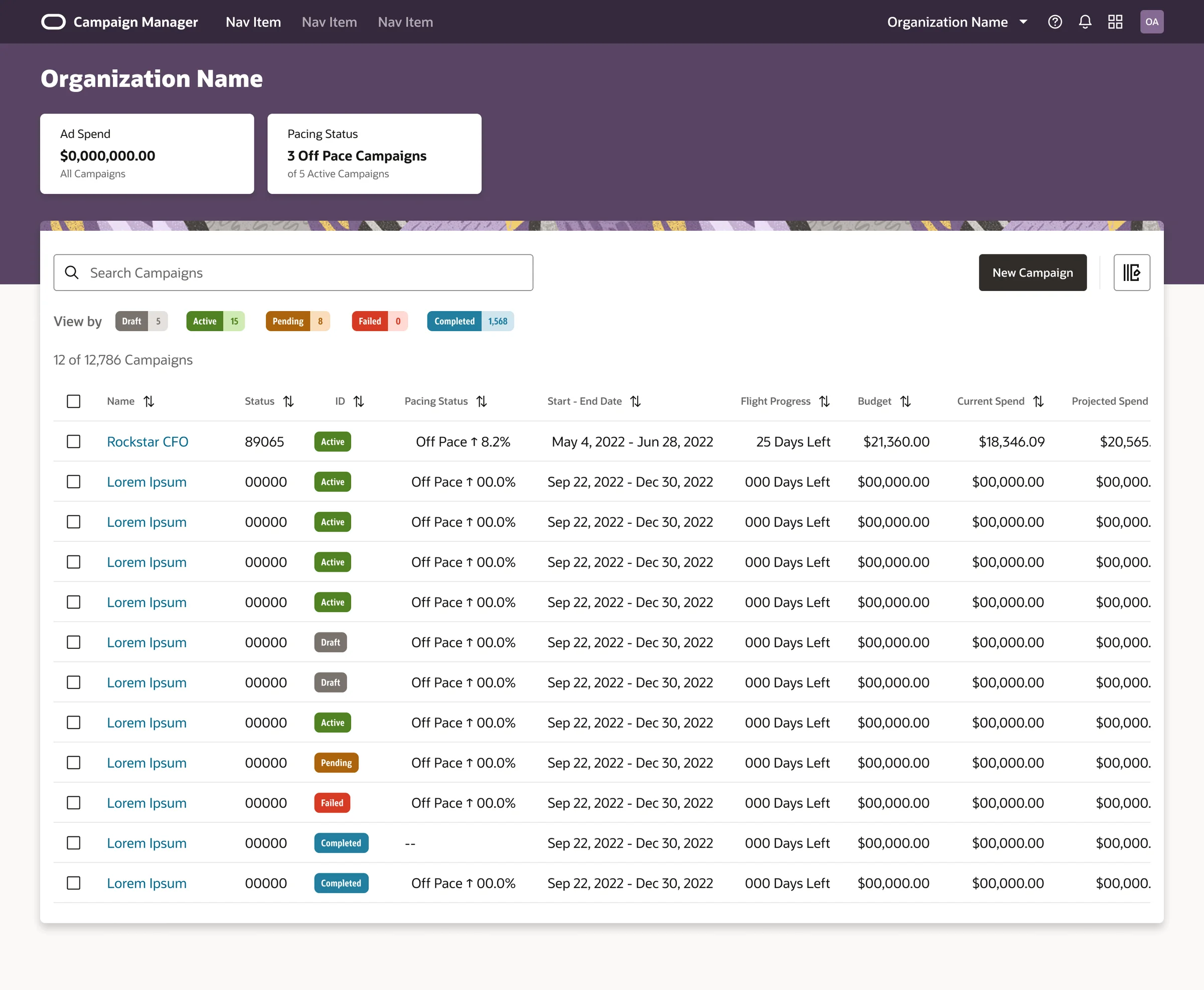Open the column settings icon button

click(x=1132, y=272)
